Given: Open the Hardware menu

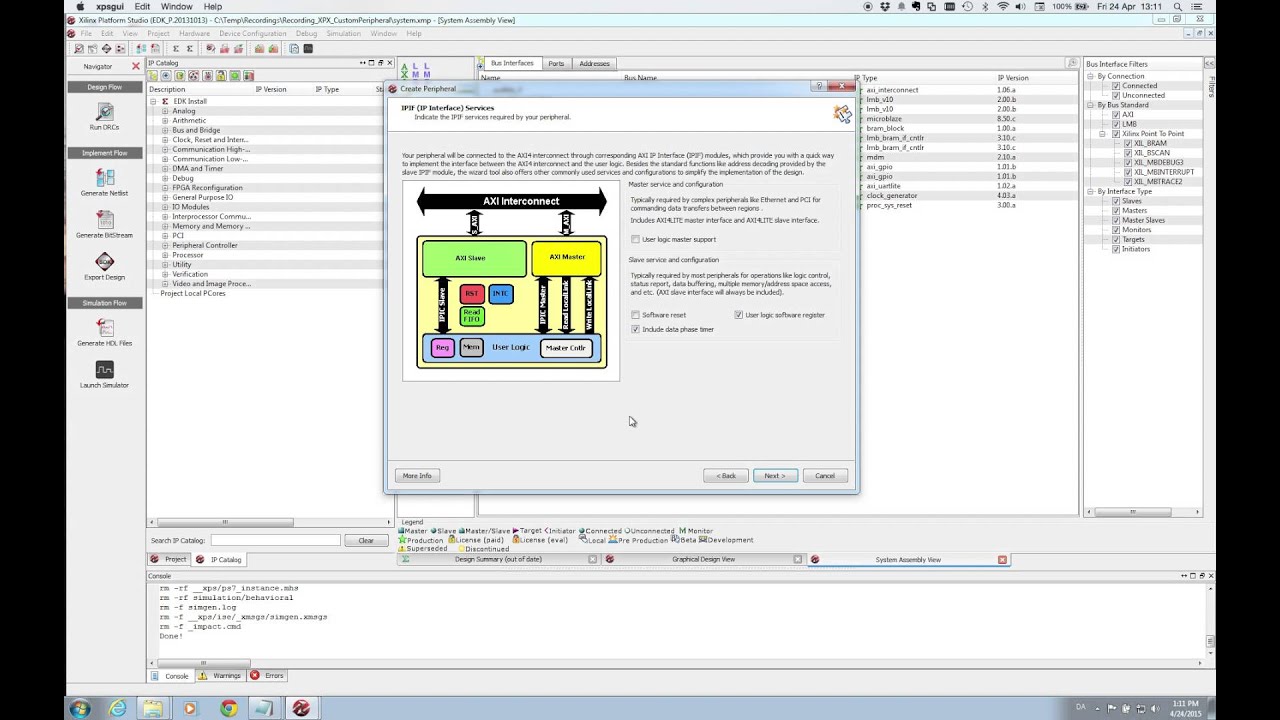Looking at the screenshot, I should click(194, 33).
